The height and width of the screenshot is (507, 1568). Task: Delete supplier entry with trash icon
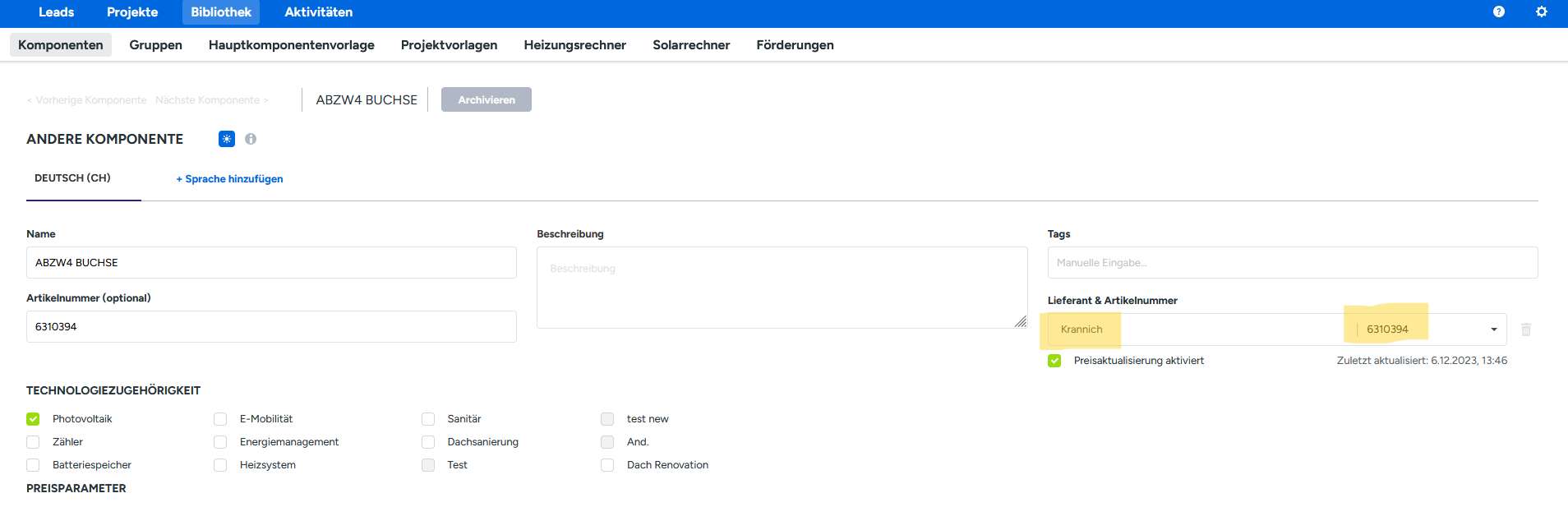click(1526, 330)
